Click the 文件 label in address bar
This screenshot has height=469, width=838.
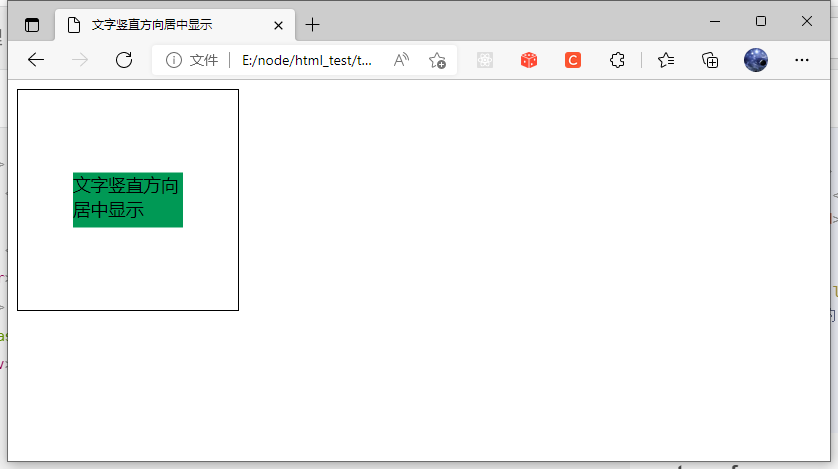204,60
